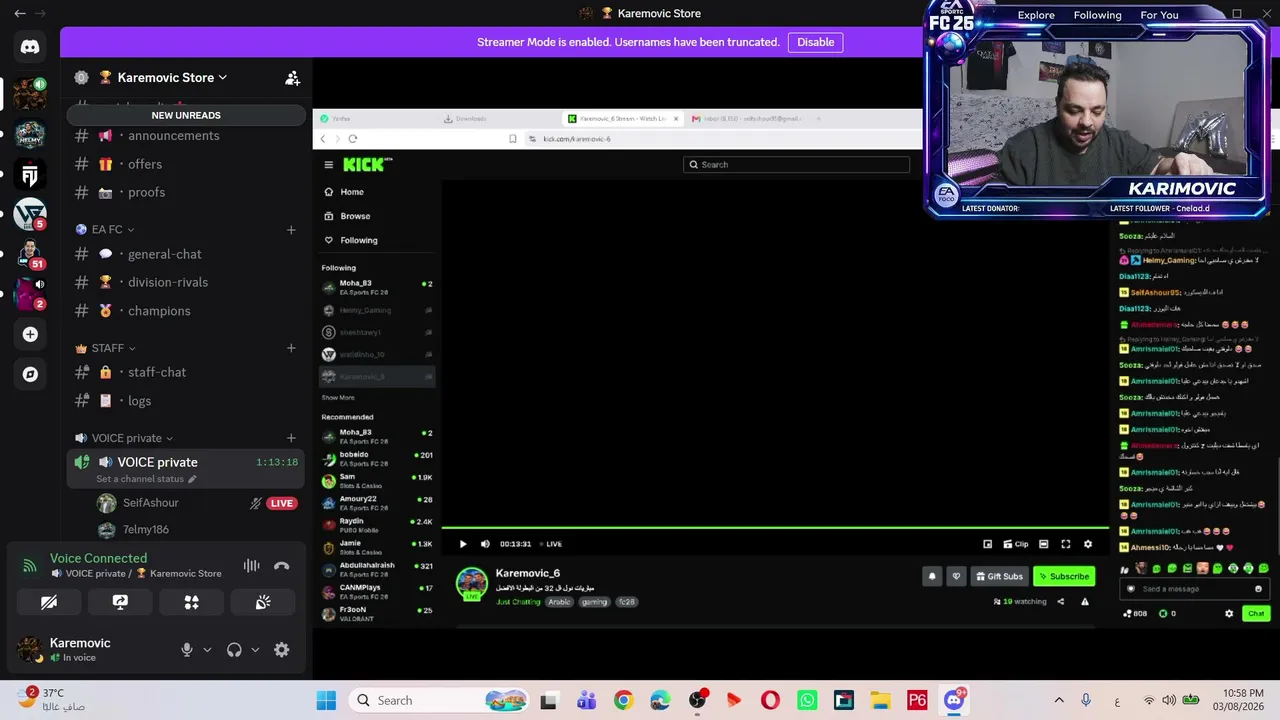This screenshot has height=720, width=1280.
Task: Open microphone input options arrow
Action: [x=207, y=650]
